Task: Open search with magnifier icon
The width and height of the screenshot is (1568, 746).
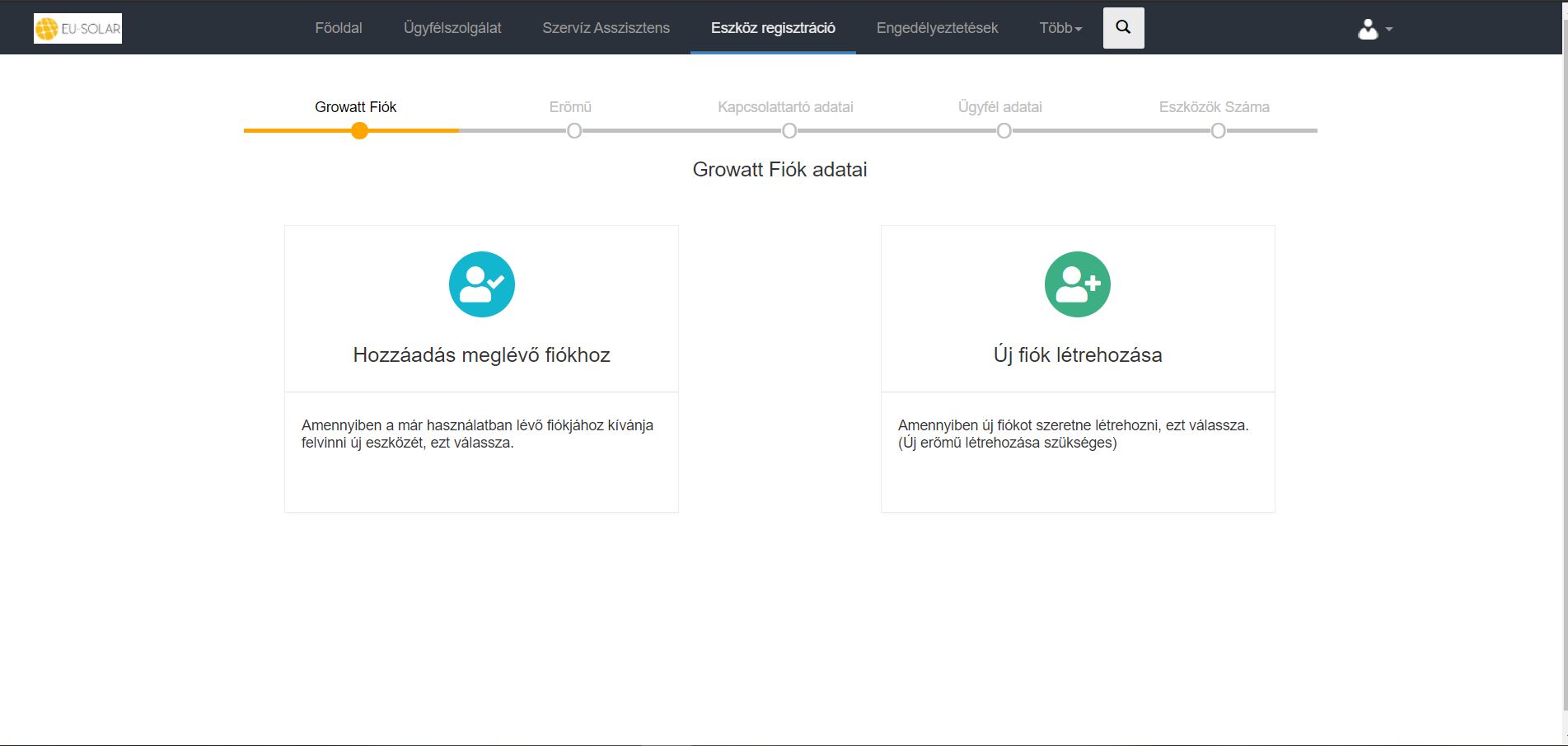Action: point(1123,28)
